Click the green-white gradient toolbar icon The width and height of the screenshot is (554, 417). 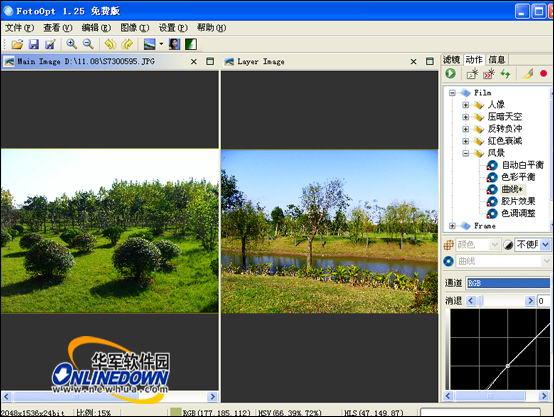pos(191,44)
